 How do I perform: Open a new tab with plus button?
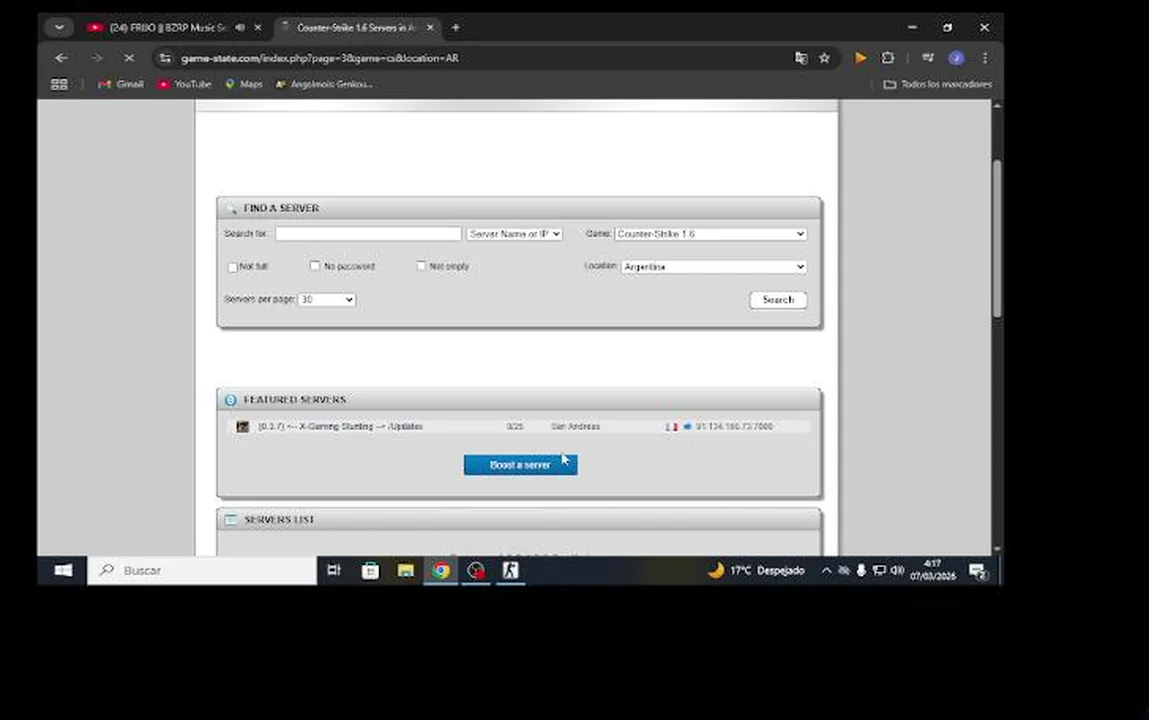pyautogui.click(x=456, y=28)
